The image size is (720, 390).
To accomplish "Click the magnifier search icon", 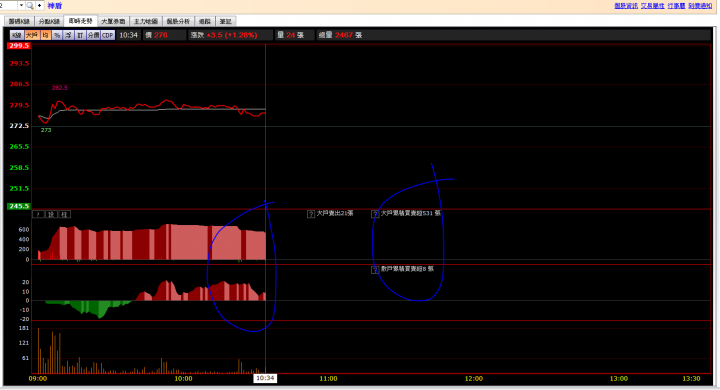I will [30, 6].
